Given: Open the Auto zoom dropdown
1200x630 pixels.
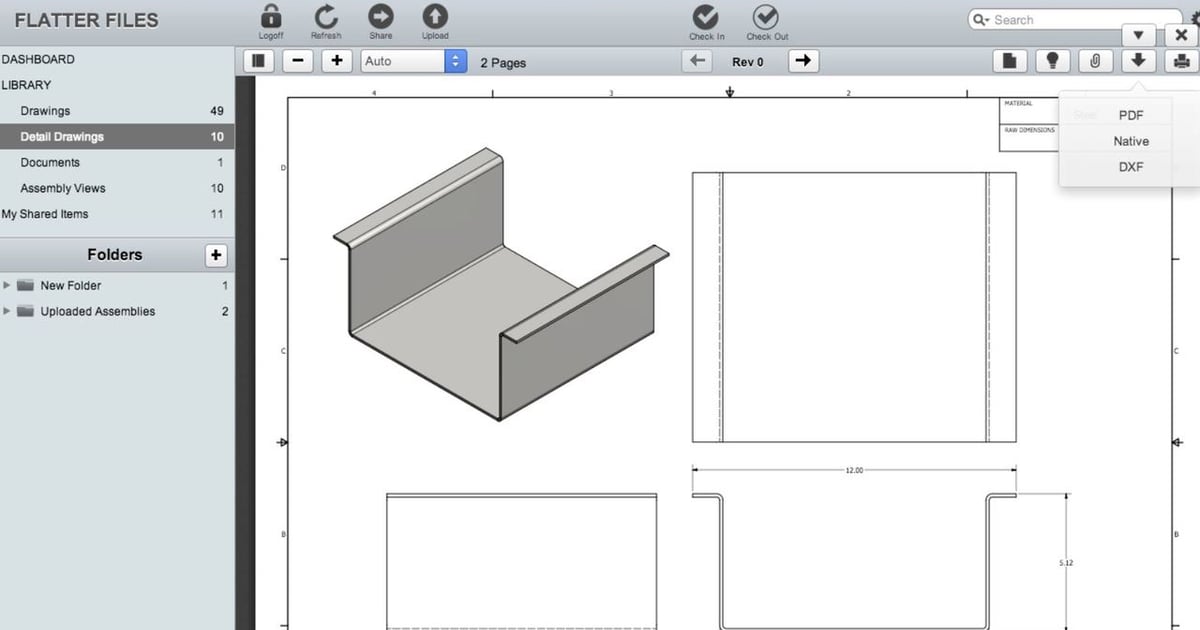Looking at the screenshot, I should pyautogui.click(x=414, y=61).
